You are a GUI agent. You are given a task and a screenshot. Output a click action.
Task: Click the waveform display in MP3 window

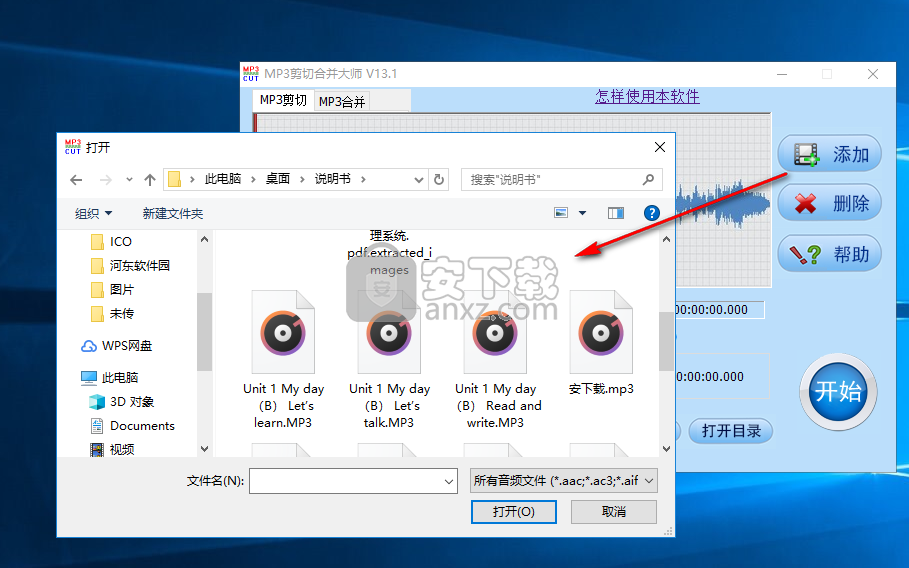point(723,200)
